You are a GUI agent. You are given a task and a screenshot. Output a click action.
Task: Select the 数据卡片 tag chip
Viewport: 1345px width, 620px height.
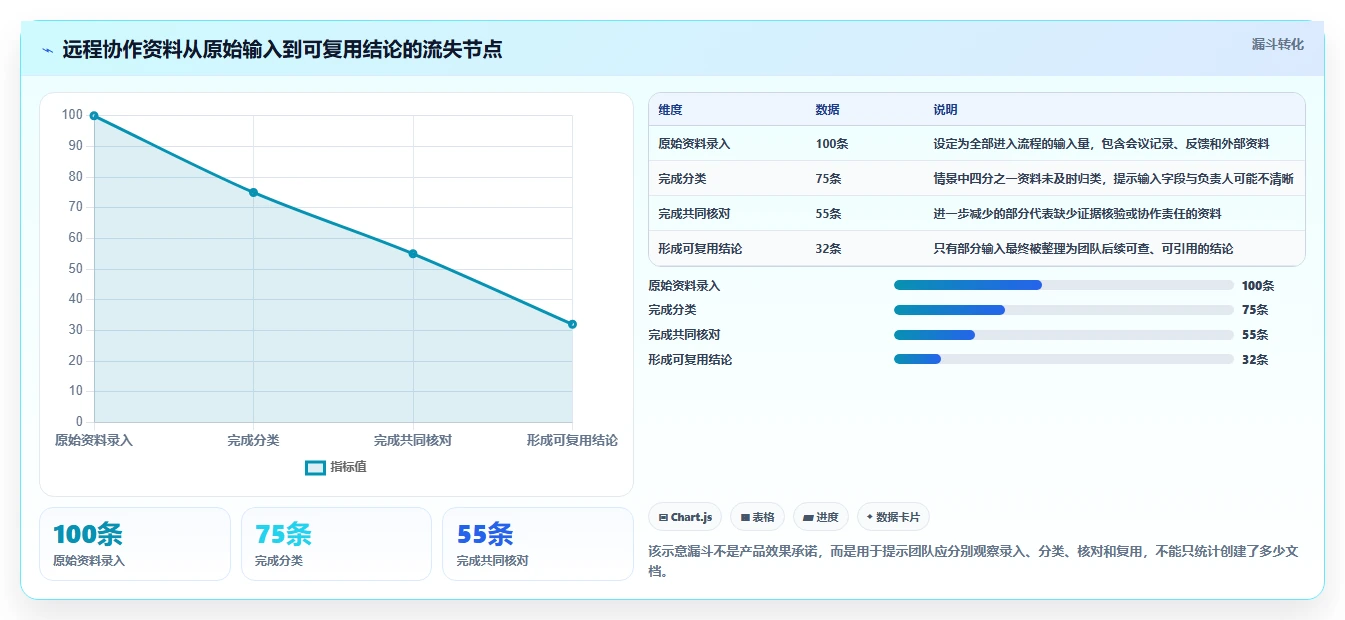click(x=893, y=517)
